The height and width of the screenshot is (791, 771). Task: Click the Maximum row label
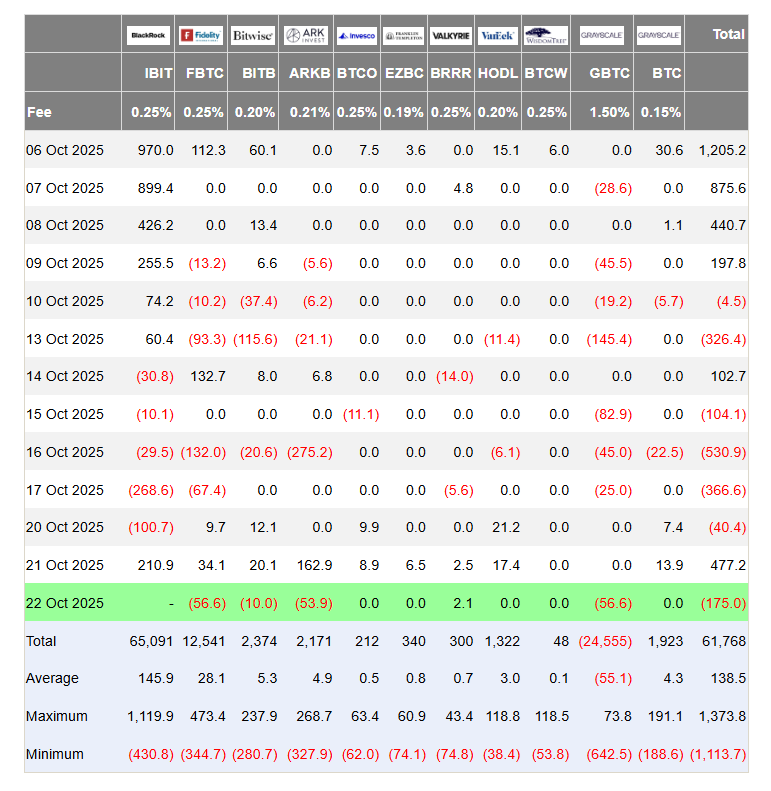click(56, 716)
